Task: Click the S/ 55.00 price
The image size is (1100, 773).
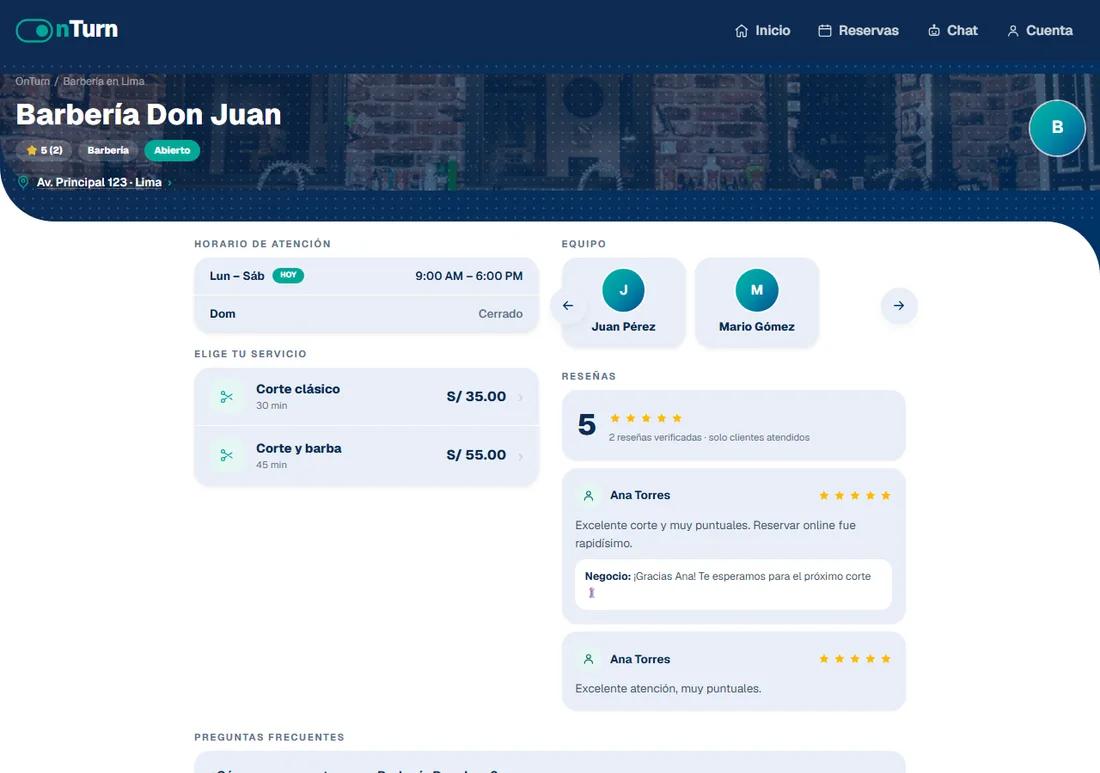Action: point(476,455)
